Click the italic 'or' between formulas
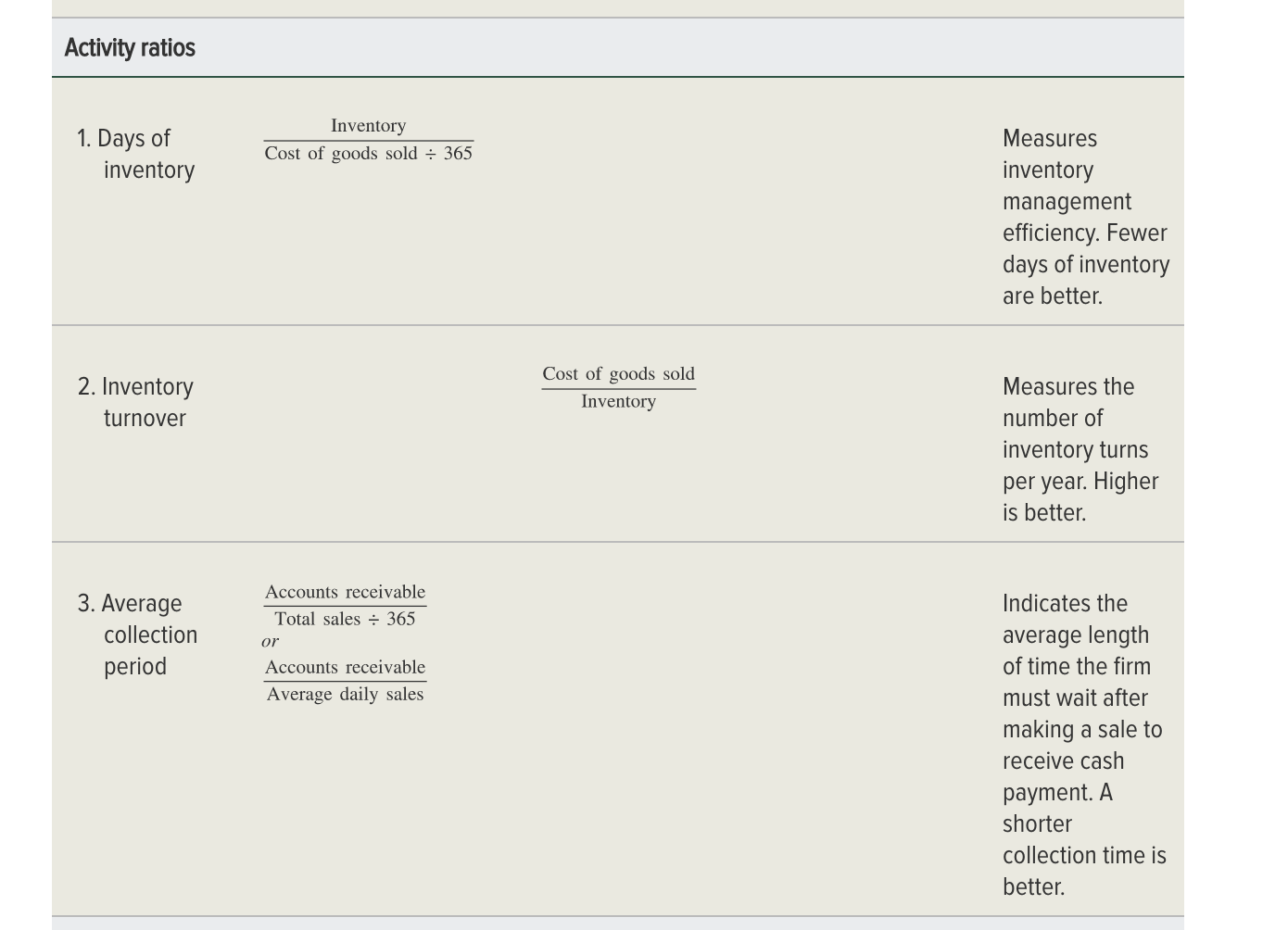1288x930 pixels. click(270, 641)
